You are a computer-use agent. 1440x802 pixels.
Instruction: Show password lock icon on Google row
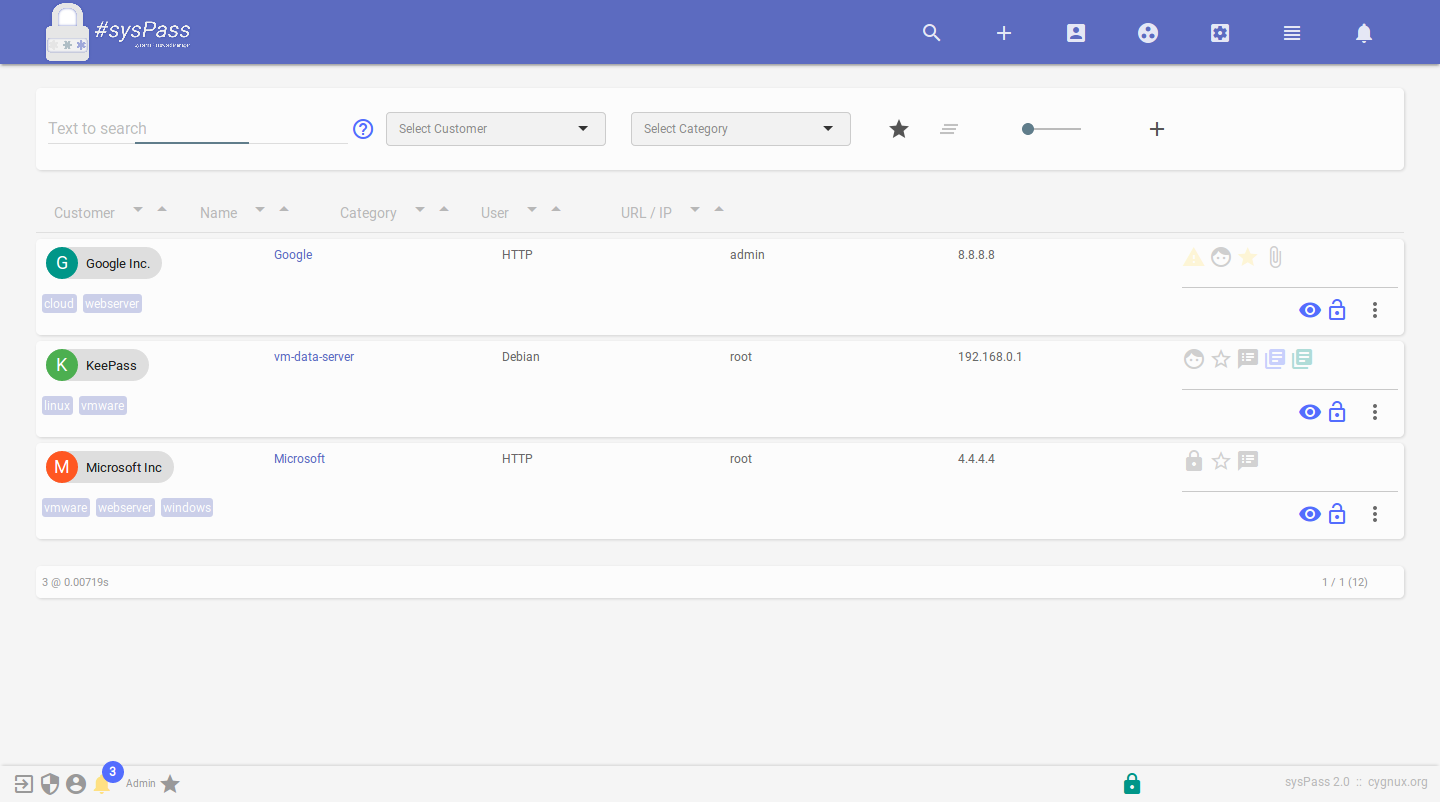pos(1337,310)
